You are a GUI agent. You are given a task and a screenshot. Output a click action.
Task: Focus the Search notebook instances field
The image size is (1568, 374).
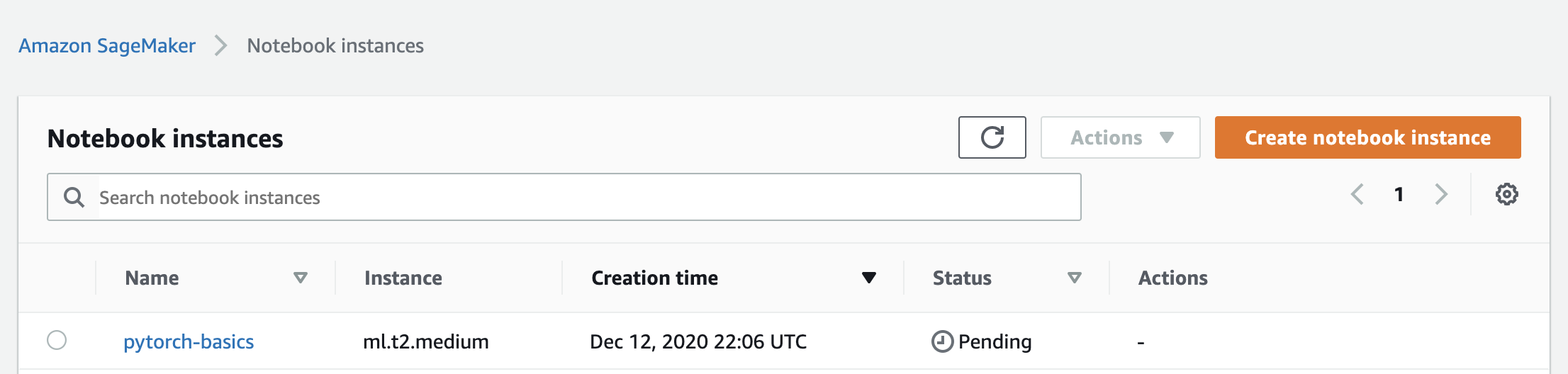tap(564, 197)
